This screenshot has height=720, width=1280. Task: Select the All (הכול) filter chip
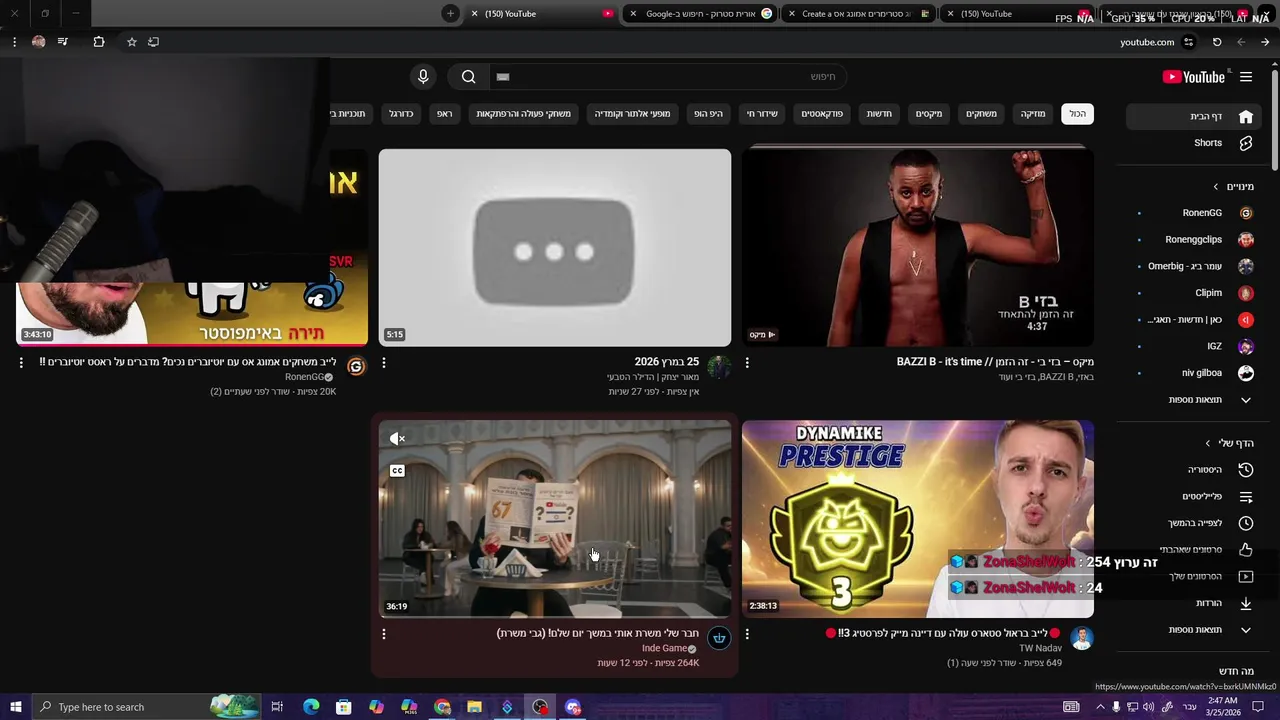pos(1077,114)
